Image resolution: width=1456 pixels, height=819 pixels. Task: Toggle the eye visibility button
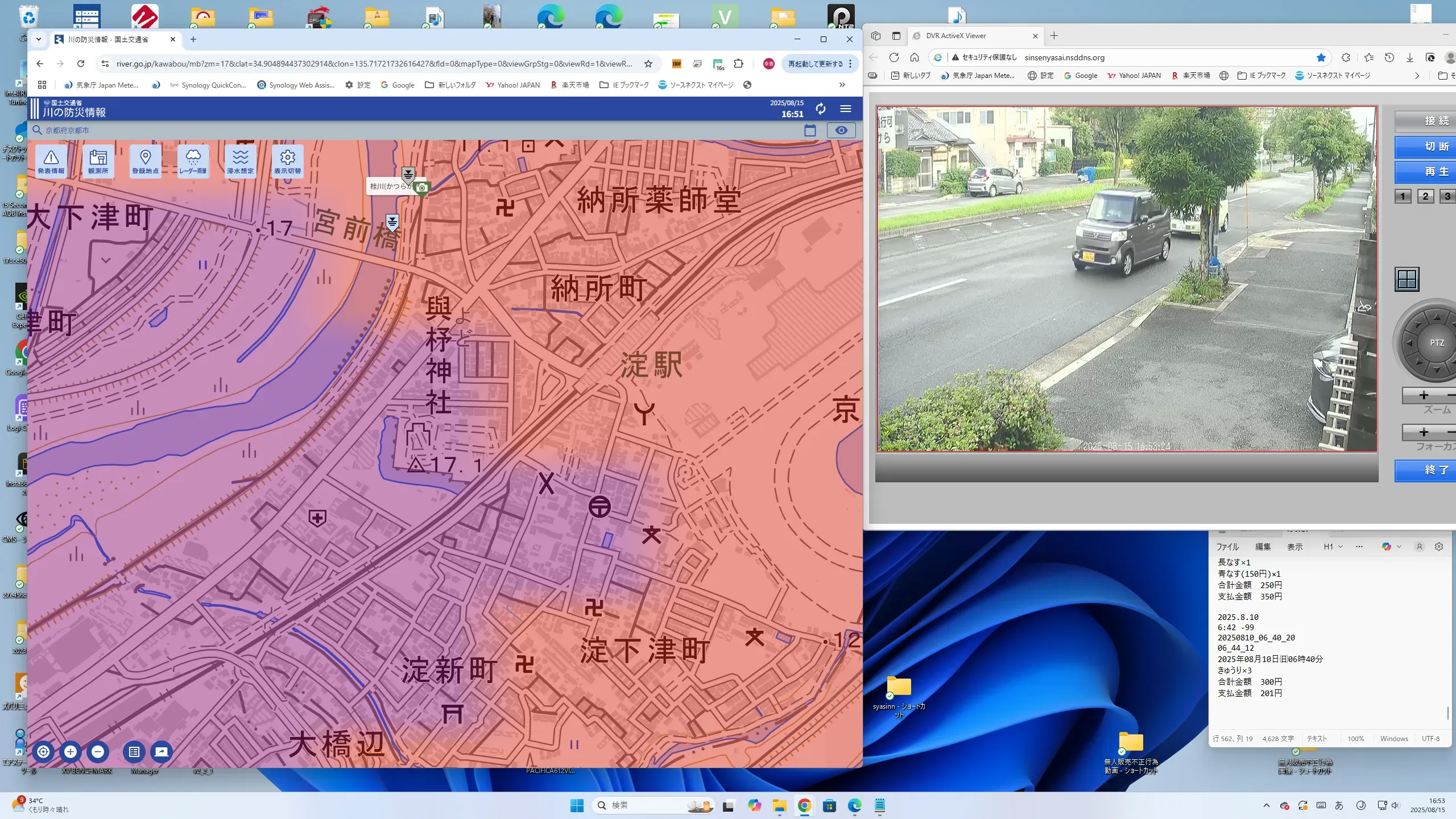tap(841, 130)
